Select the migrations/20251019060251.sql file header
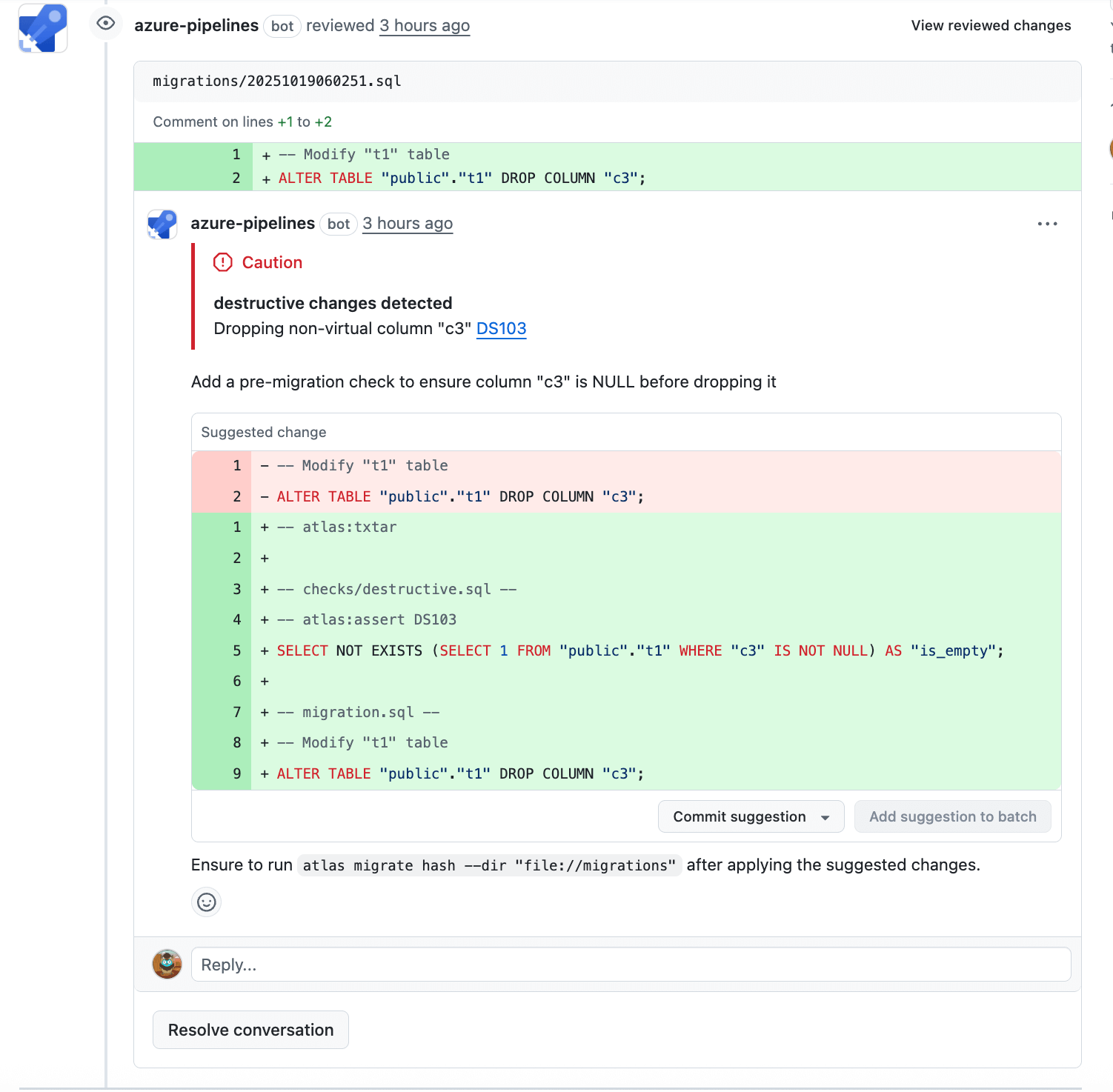 click(276, 81)
